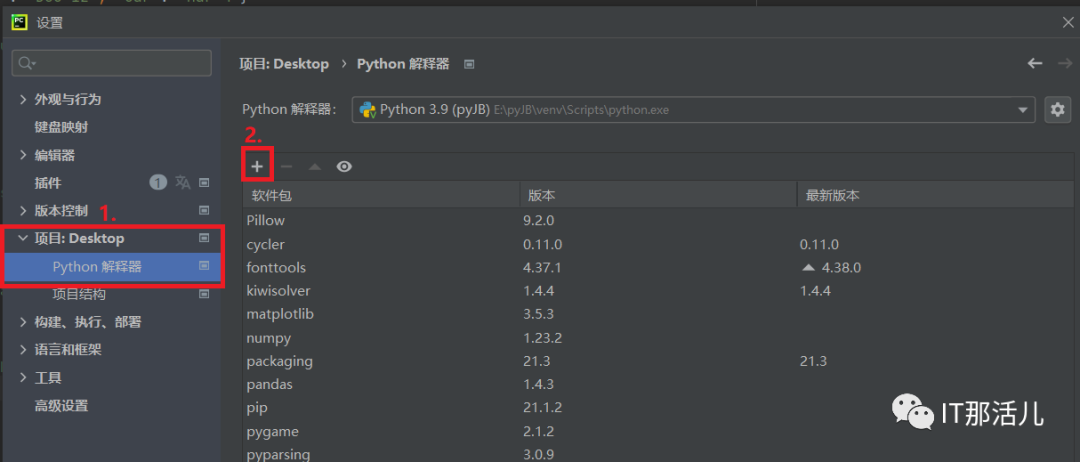Click the upgrade package arrow icon

point(315,167)
